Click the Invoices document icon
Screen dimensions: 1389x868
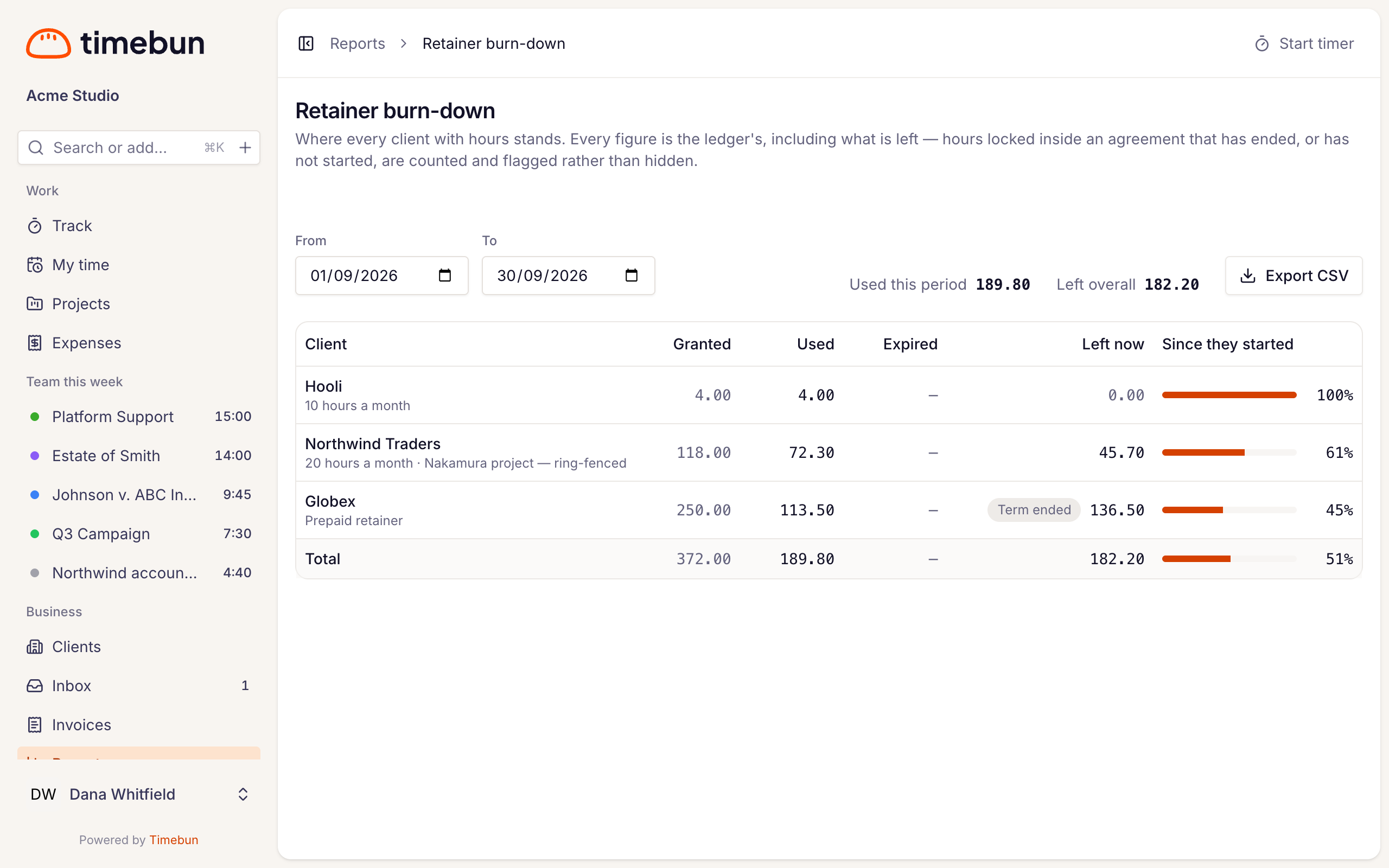(34, 724)
